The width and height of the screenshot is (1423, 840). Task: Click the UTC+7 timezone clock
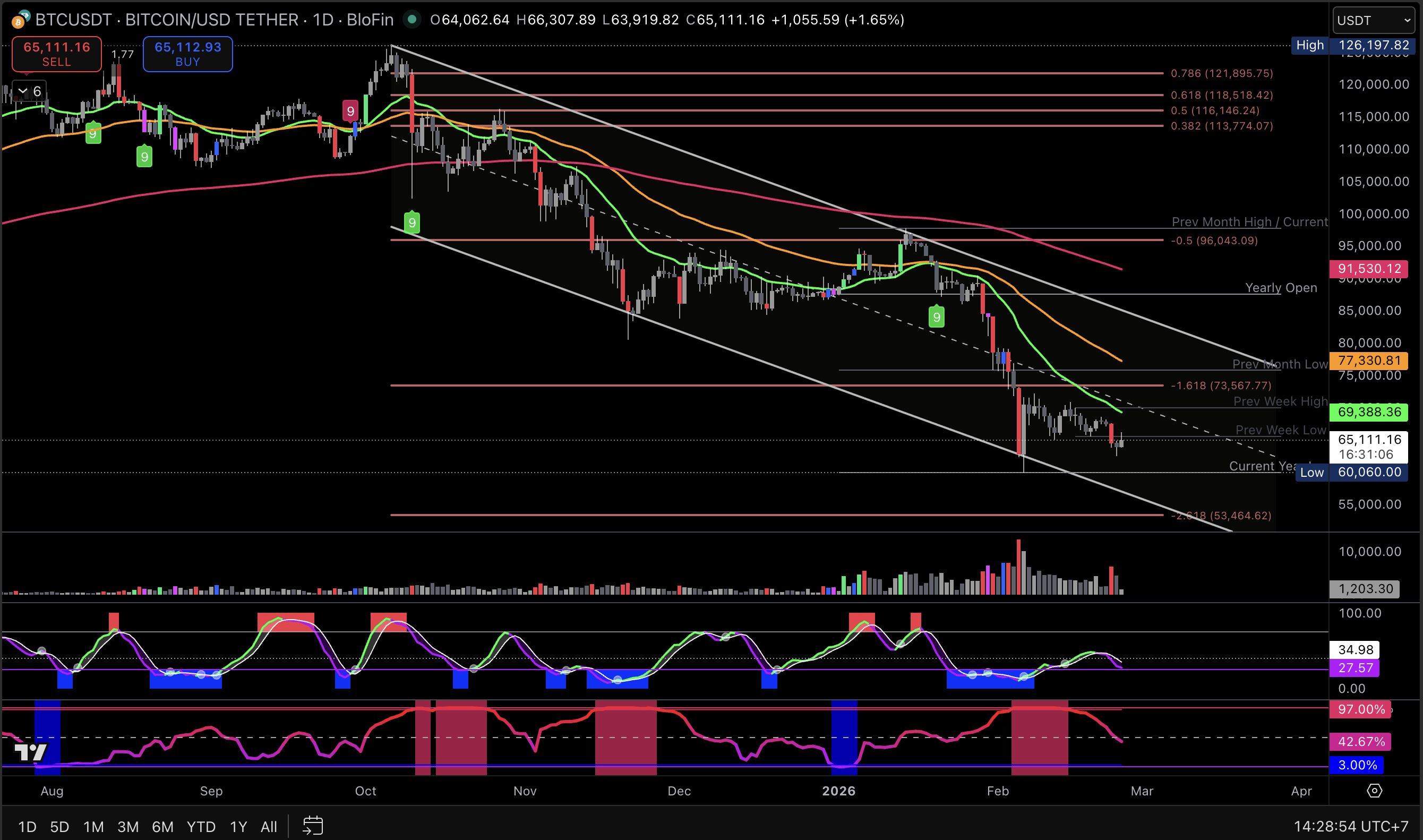point(1351,827)
